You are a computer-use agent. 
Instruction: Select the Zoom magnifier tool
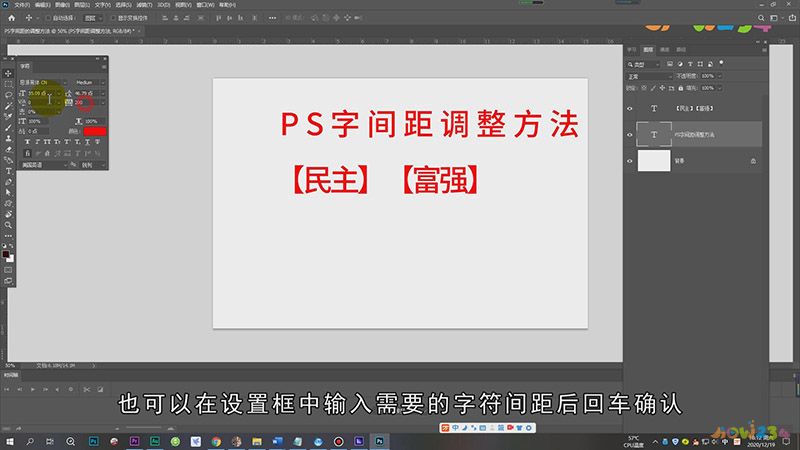coord(8,225)
